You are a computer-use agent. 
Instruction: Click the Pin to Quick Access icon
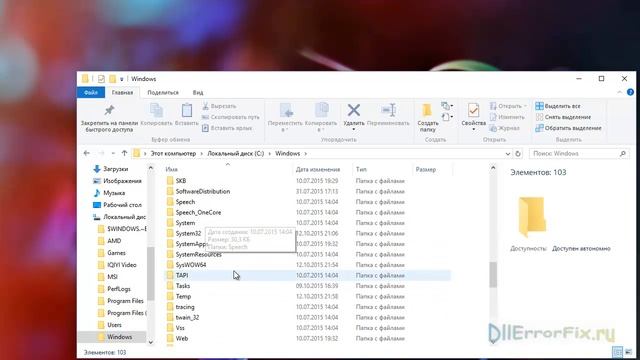pyautogui.click(x=109, y=110)
